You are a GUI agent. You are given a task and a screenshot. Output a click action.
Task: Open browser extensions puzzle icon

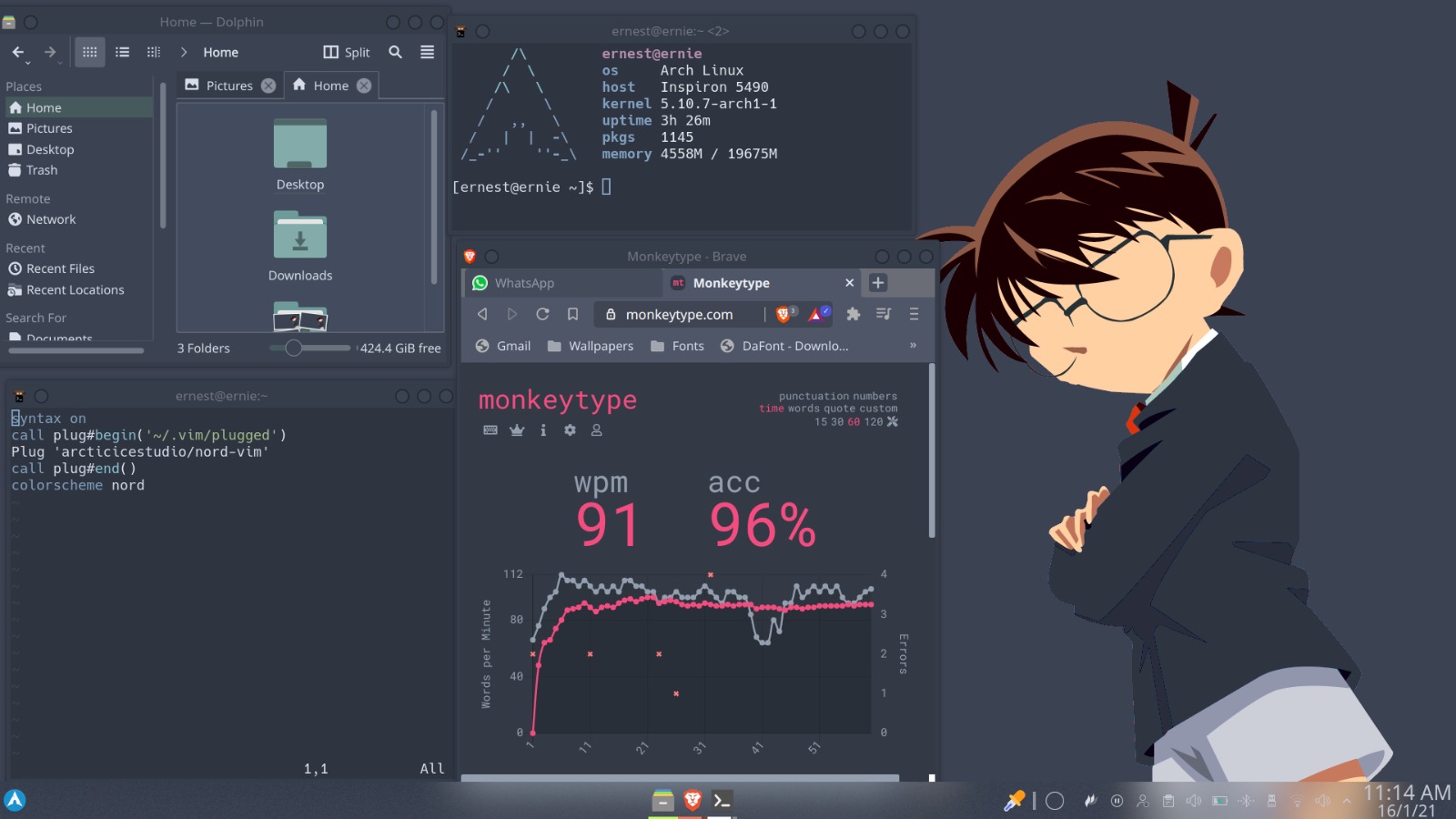click(x=853, y=314)
